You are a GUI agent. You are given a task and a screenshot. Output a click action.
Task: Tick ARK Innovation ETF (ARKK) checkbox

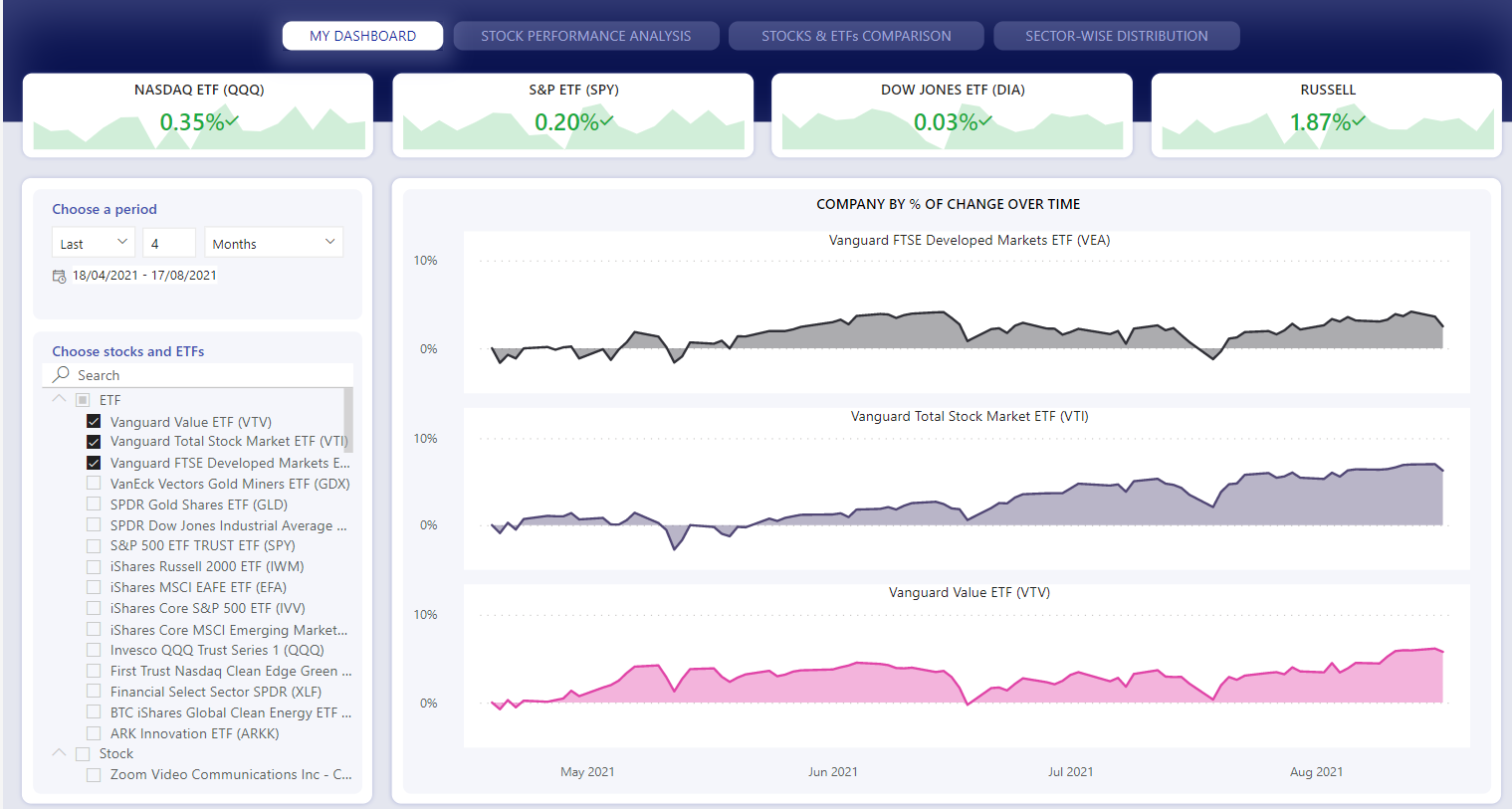(x=94, y=733)
